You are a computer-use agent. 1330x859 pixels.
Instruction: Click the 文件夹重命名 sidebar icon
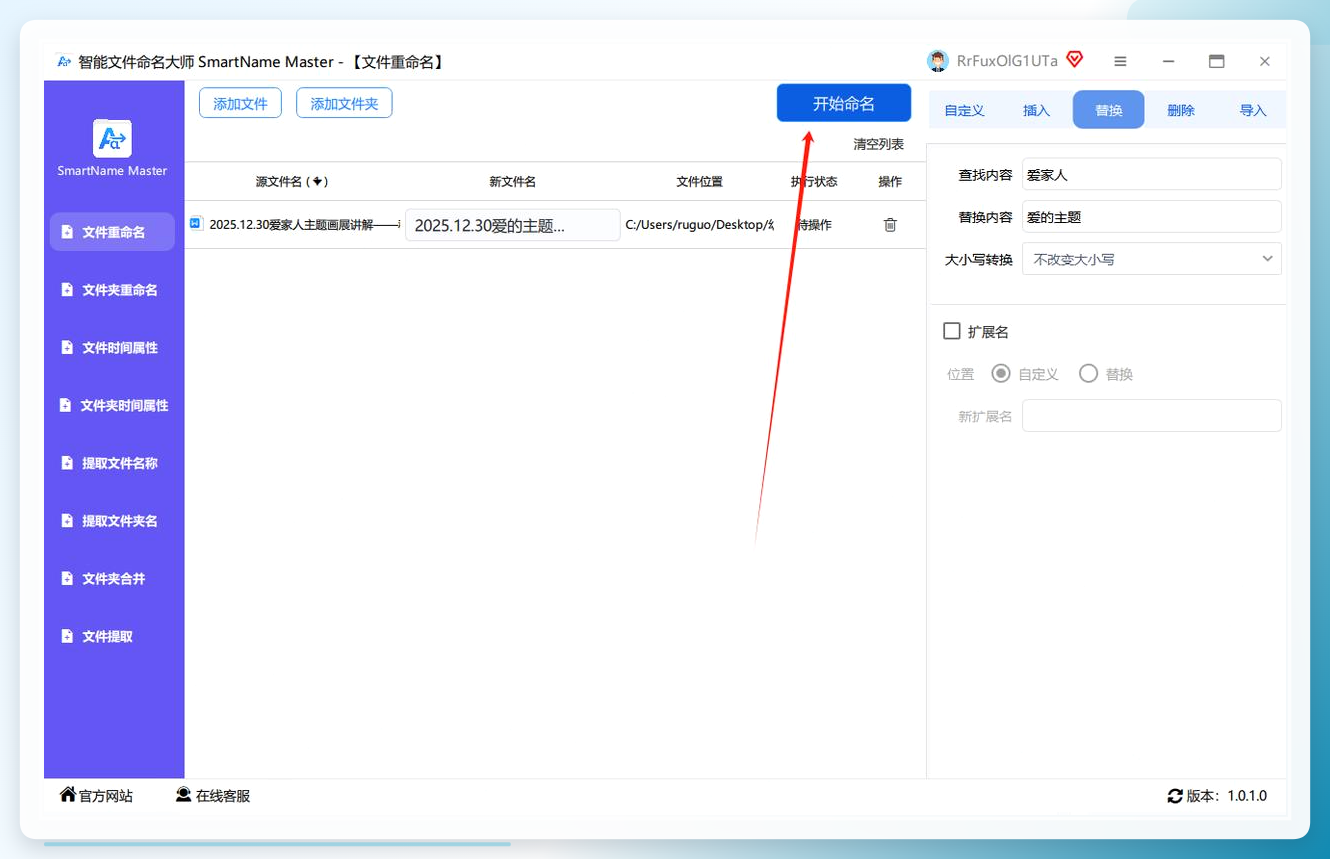pos(67,290)
